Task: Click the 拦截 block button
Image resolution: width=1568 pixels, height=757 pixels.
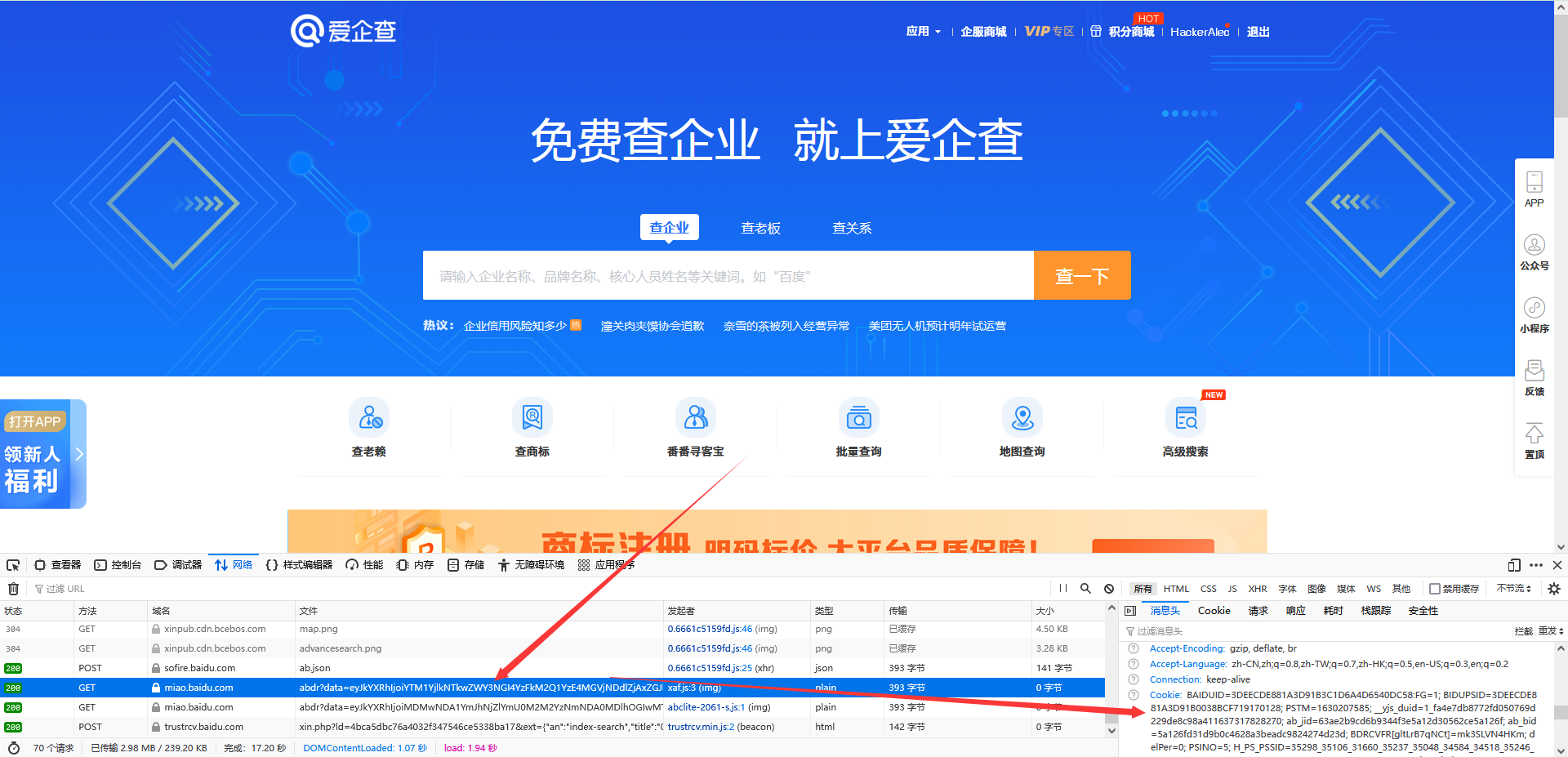Action: pyautogui.click(x=1523, y=631)
